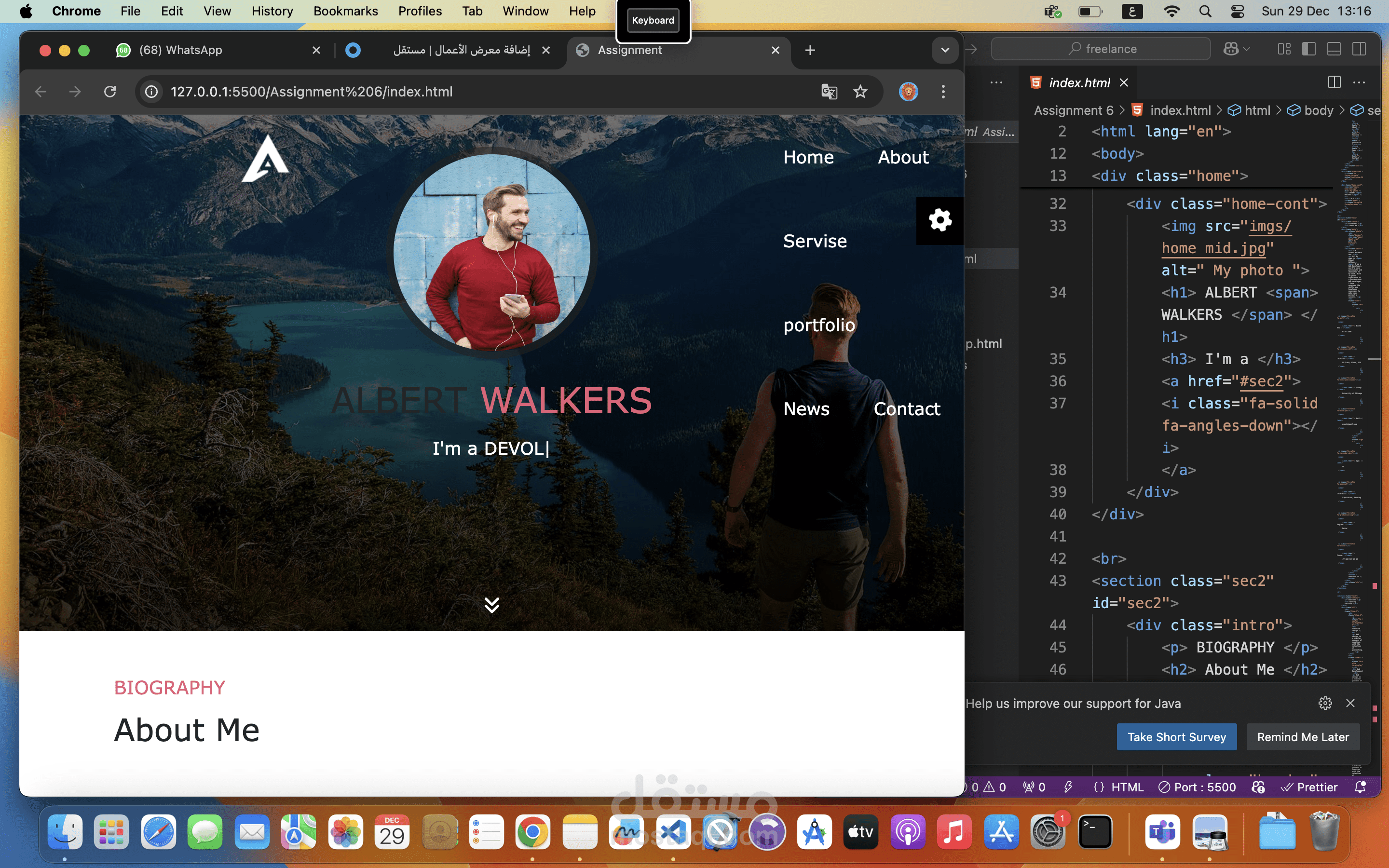The image size is (1389, 868).
Task: Click Port : 5500 Live Server status
Action: coord(1198,787)
